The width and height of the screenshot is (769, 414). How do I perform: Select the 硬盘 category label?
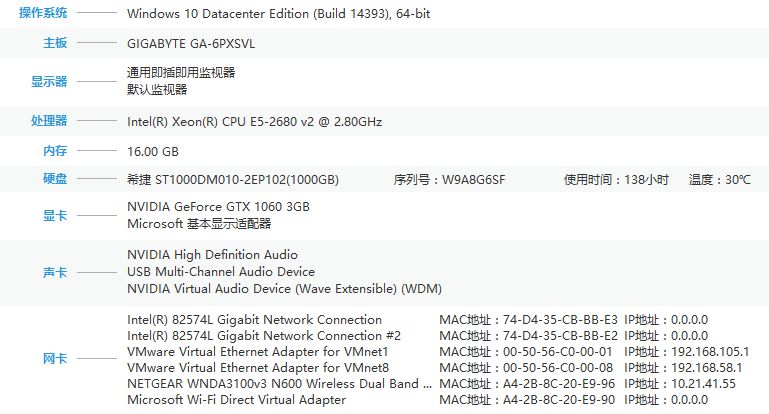pos(55,179)
